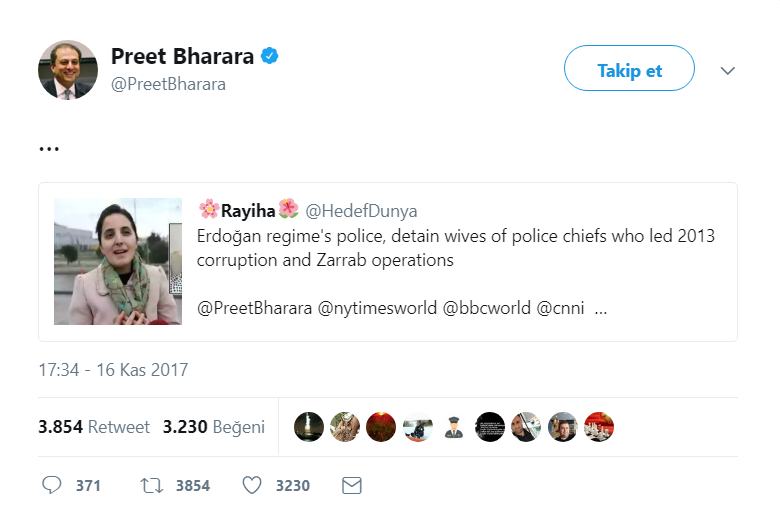The height and width of the screenshot is (532, 780).
Task: Click the quoted tweet text body
Action: pyautogui.click(x=457, y=248)
